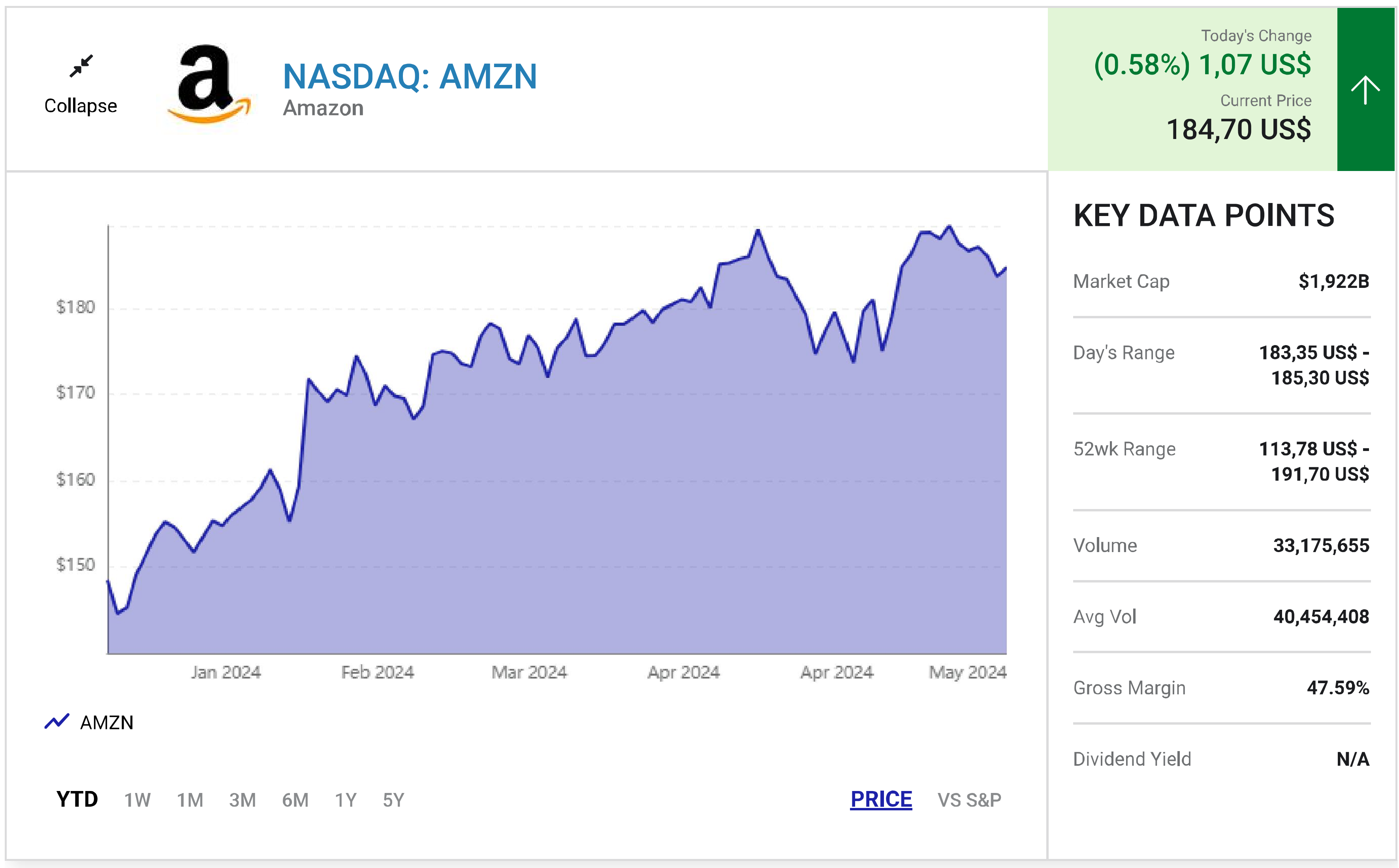Click the green up-arrow price indicator

coord(1365,90)
